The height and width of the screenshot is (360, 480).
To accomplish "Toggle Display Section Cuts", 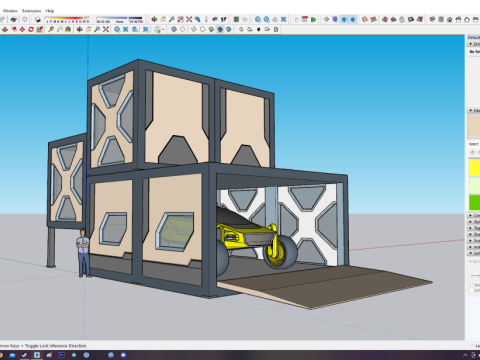I will (344, 19).
